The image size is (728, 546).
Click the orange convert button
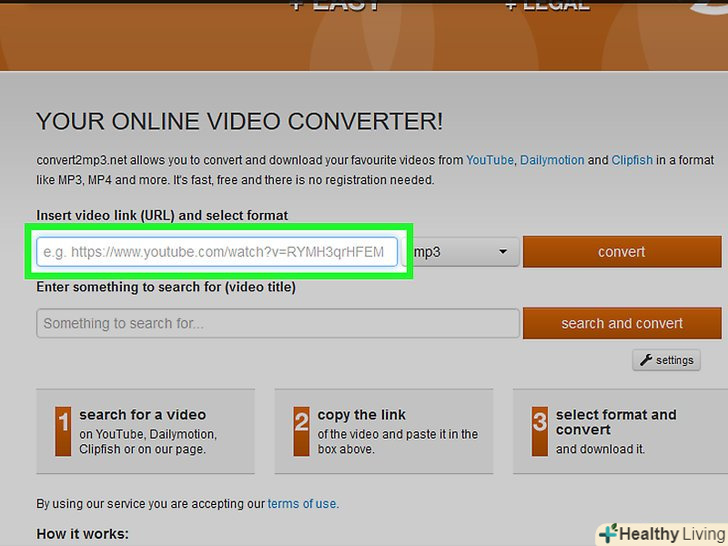click(622, 252)
